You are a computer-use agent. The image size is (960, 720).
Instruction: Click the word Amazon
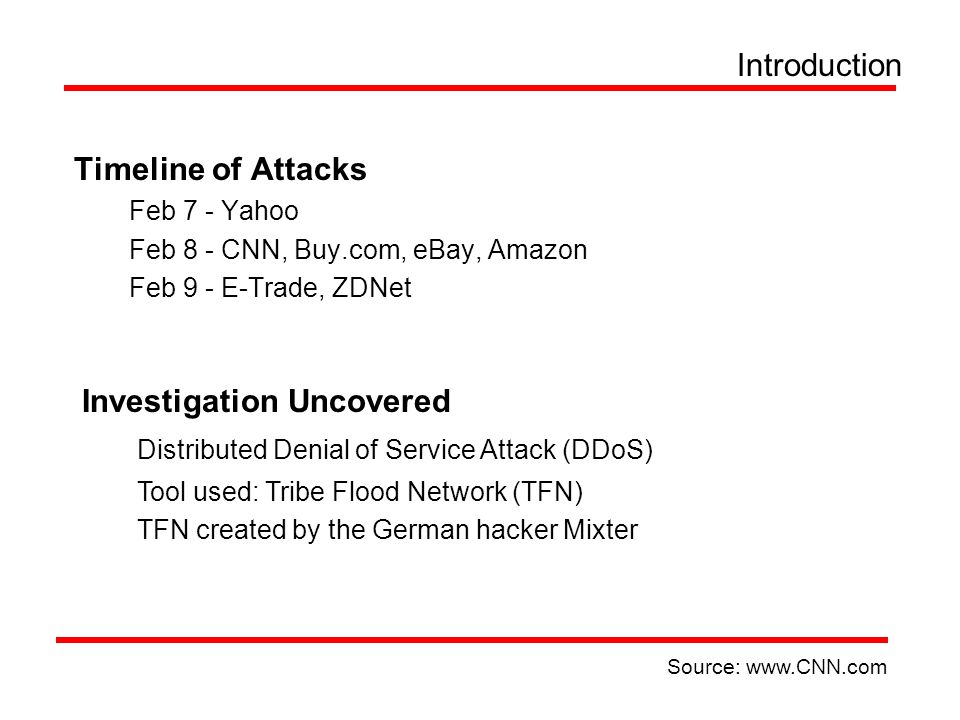pyautogui.click(x=538, y=250)
